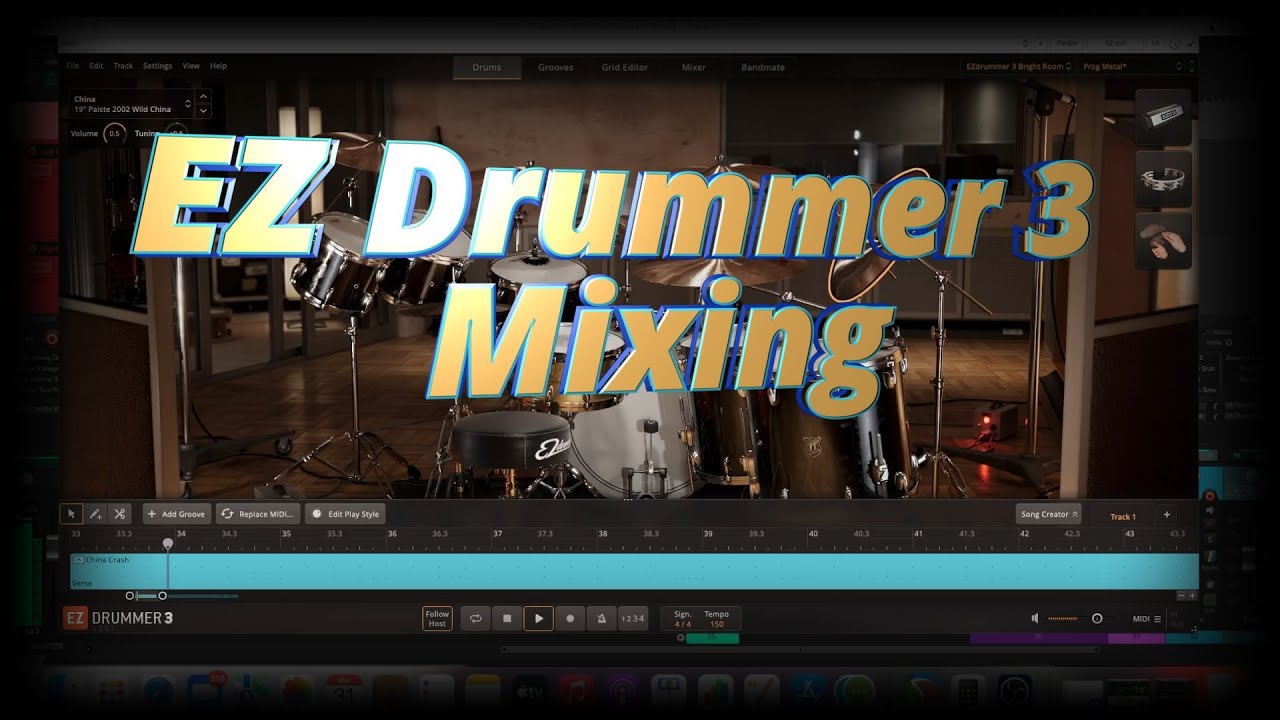
Task: Select the tambourine percussion thumbnail
Action: [1164, 179]
